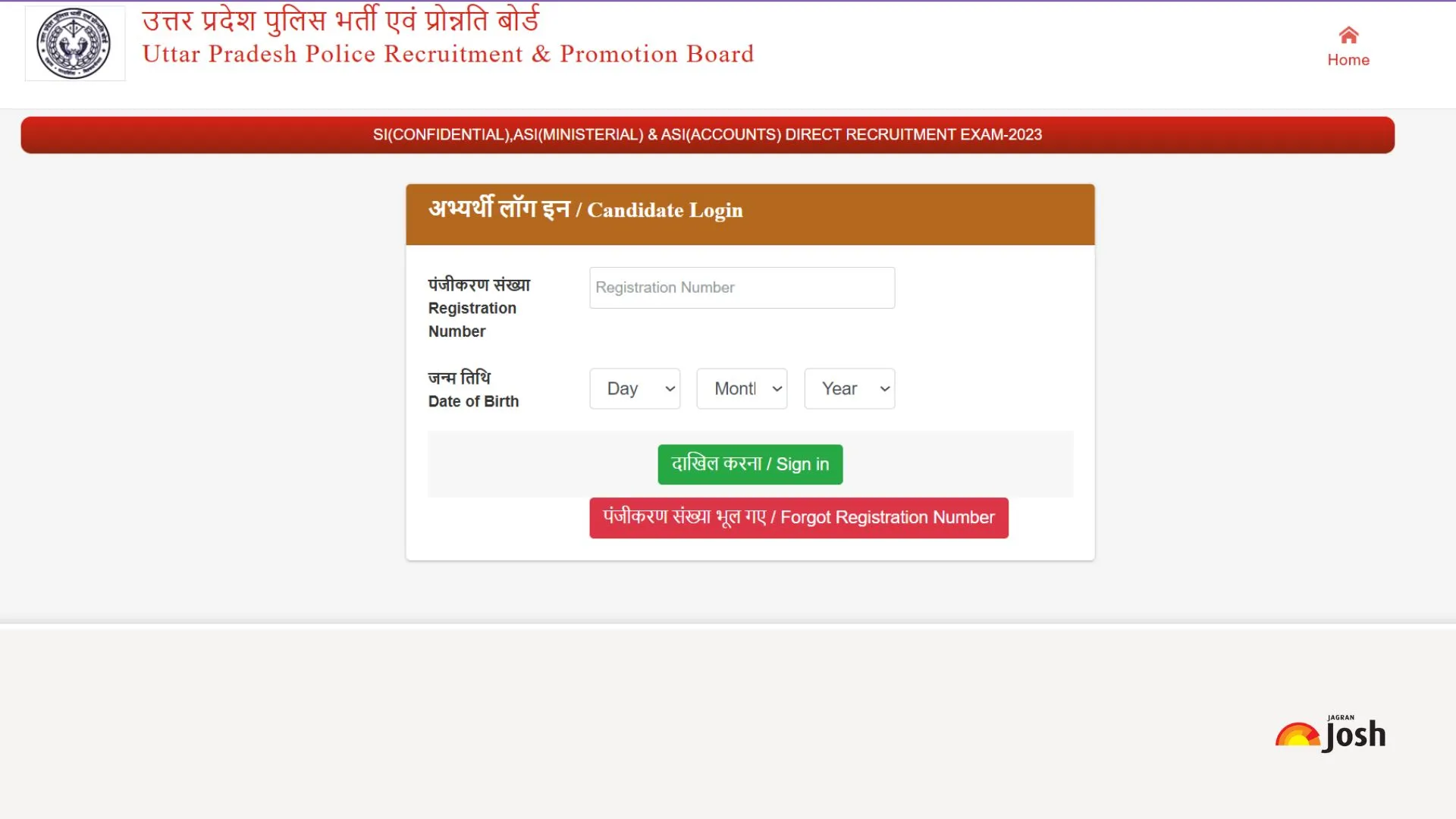Click the UP Police board emblem logo
The height and width of the screenshot is (819, 1456).
click(74, 43)
